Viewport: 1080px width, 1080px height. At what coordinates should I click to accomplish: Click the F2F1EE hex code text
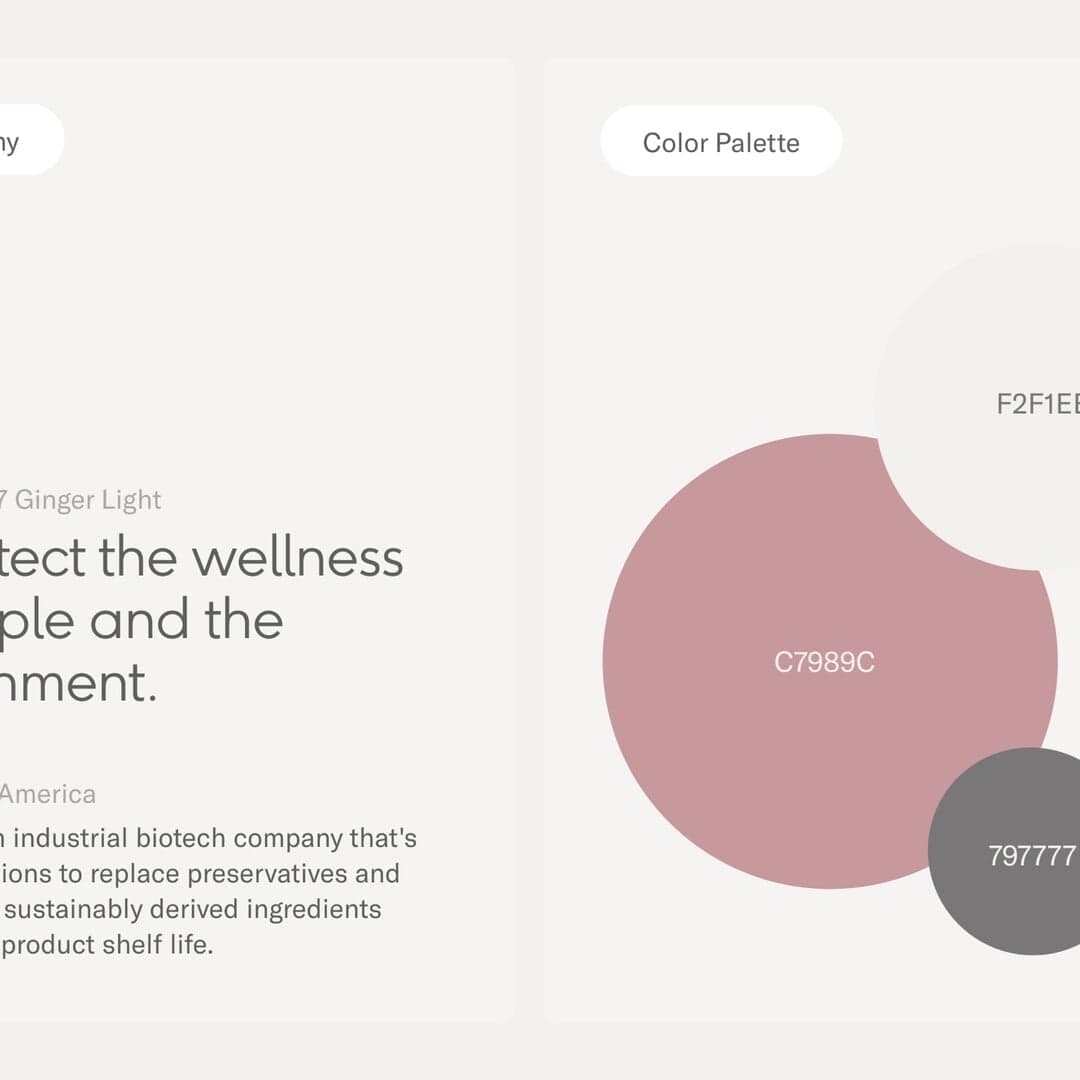click(1037, 404)
